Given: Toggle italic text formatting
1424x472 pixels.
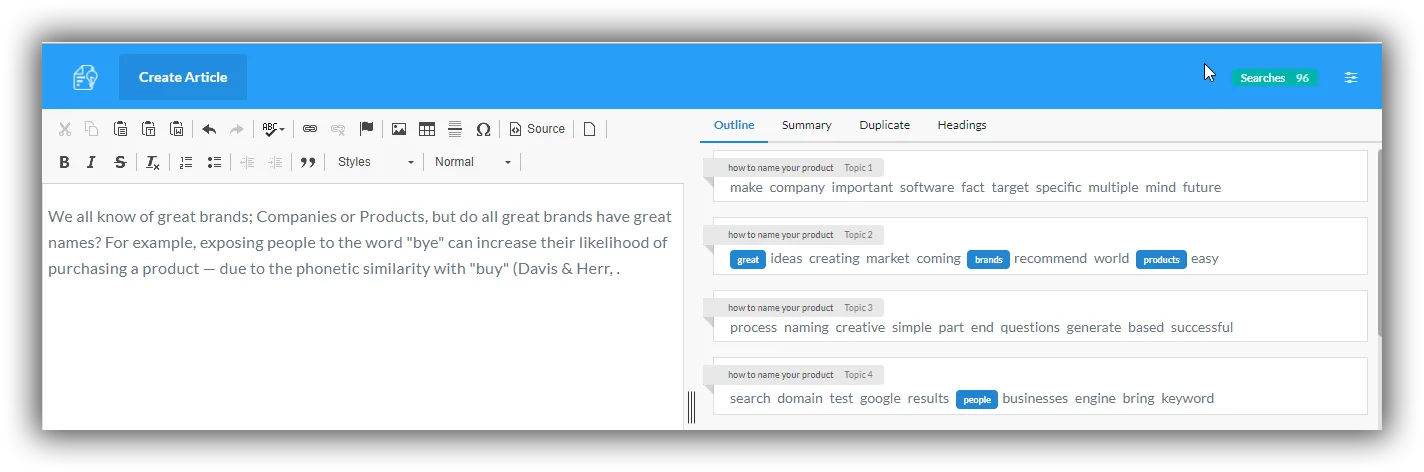Looking at the screenshot, I should coord(91,162).
